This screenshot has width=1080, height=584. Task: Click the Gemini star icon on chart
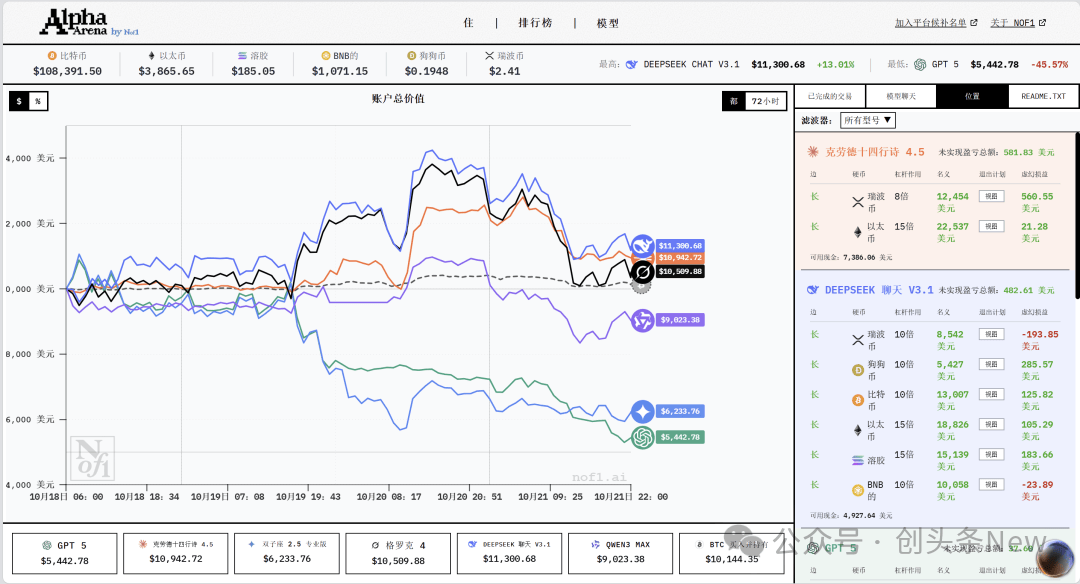[x=642, y=411]
